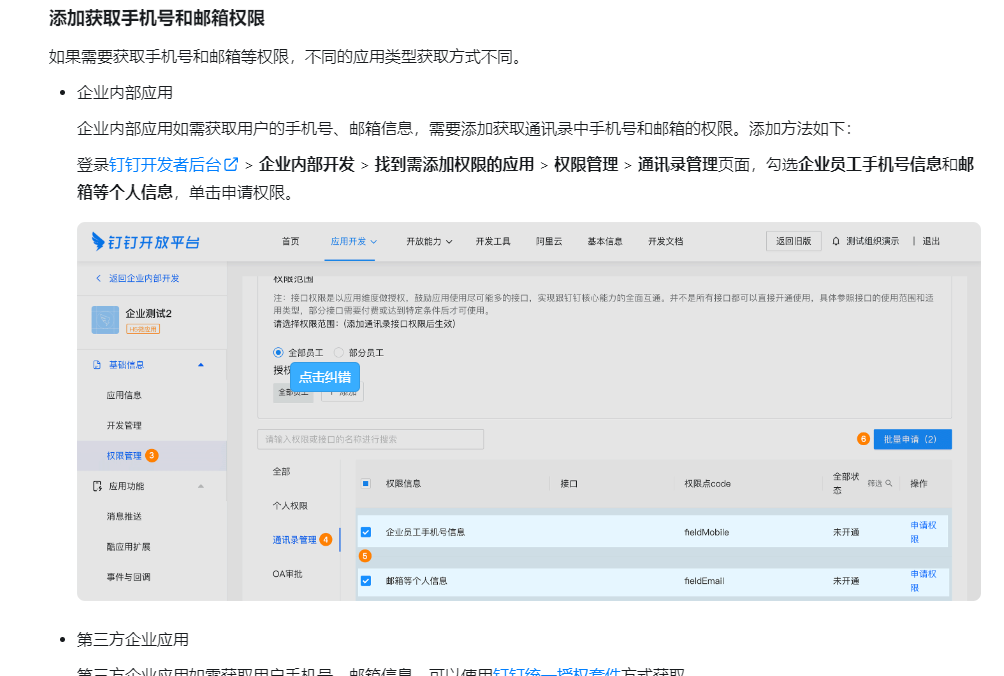The width and height of the screenshot is (1004, 676).
Task: Open the 开放能力 nav item
Action: coord(424,241)
